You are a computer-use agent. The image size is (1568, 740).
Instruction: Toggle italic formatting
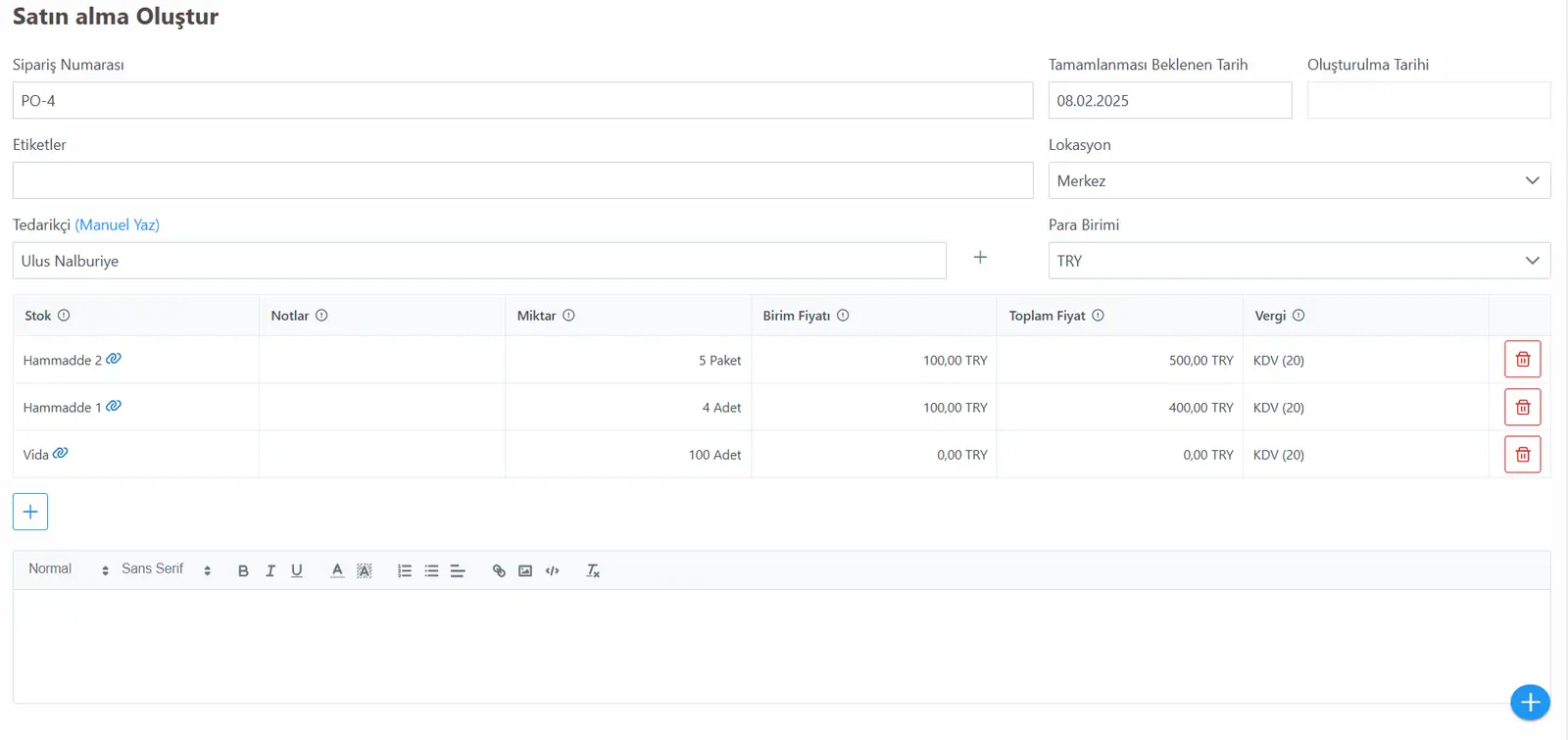coord(270,570)
